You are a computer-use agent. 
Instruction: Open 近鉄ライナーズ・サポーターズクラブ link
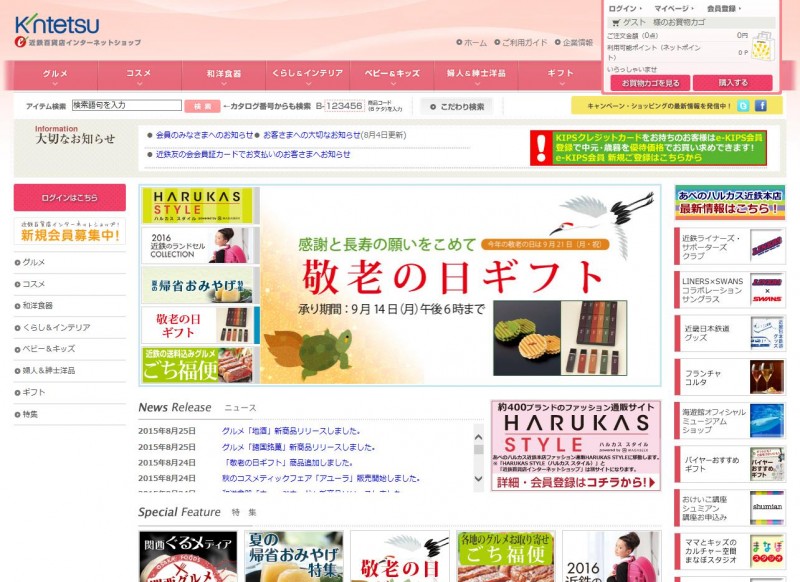[730, 246]
